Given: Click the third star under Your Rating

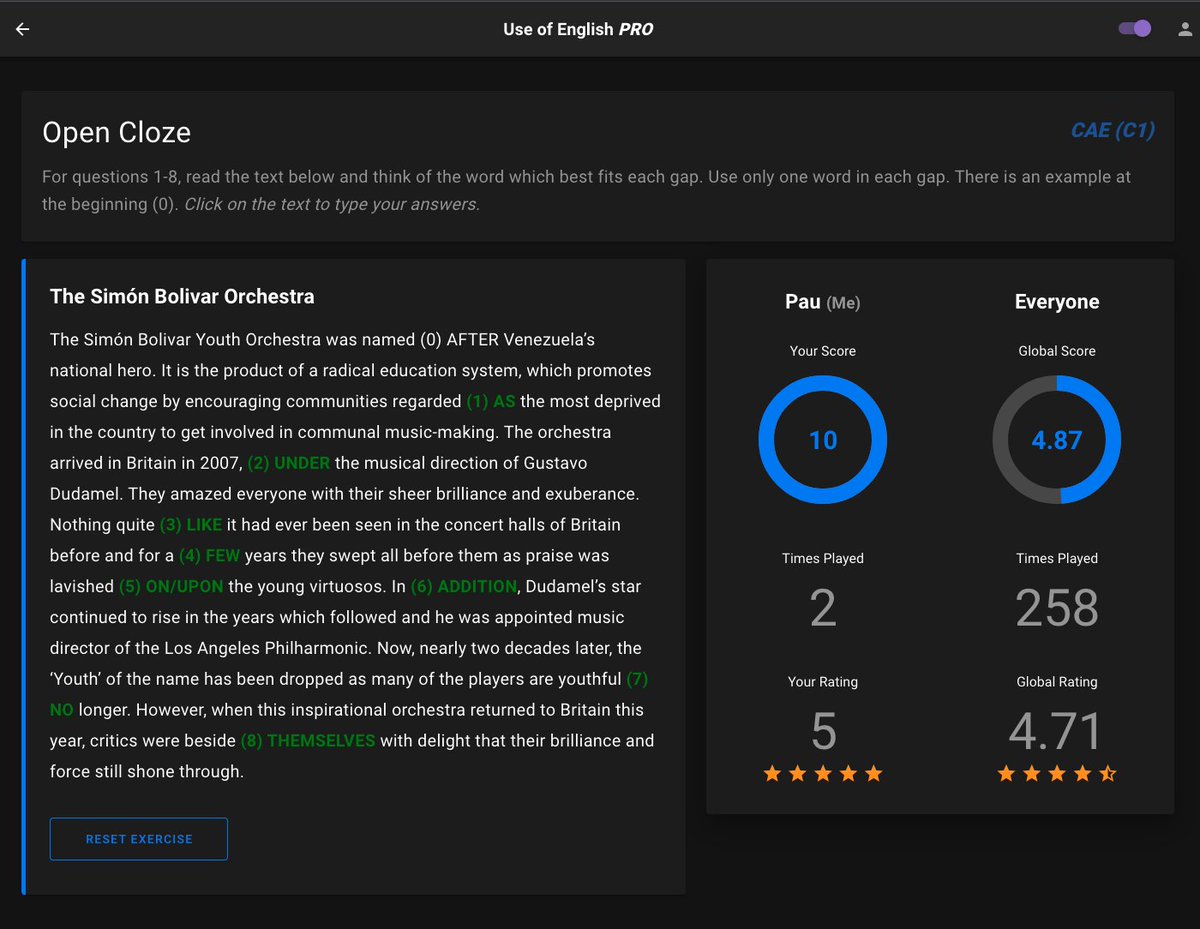Looking at the screenshot, I should pos(823,773).
